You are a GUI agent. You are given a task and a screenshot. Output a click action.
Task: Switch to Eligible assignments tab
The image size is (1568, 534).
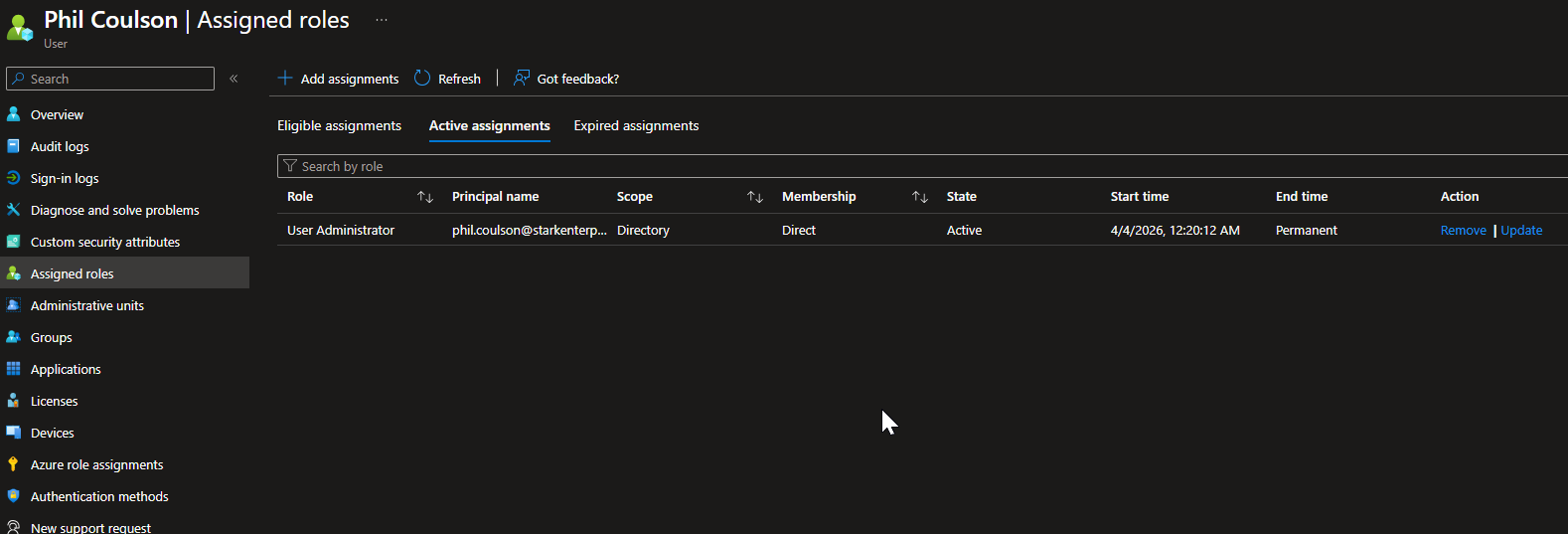[339, 125]
